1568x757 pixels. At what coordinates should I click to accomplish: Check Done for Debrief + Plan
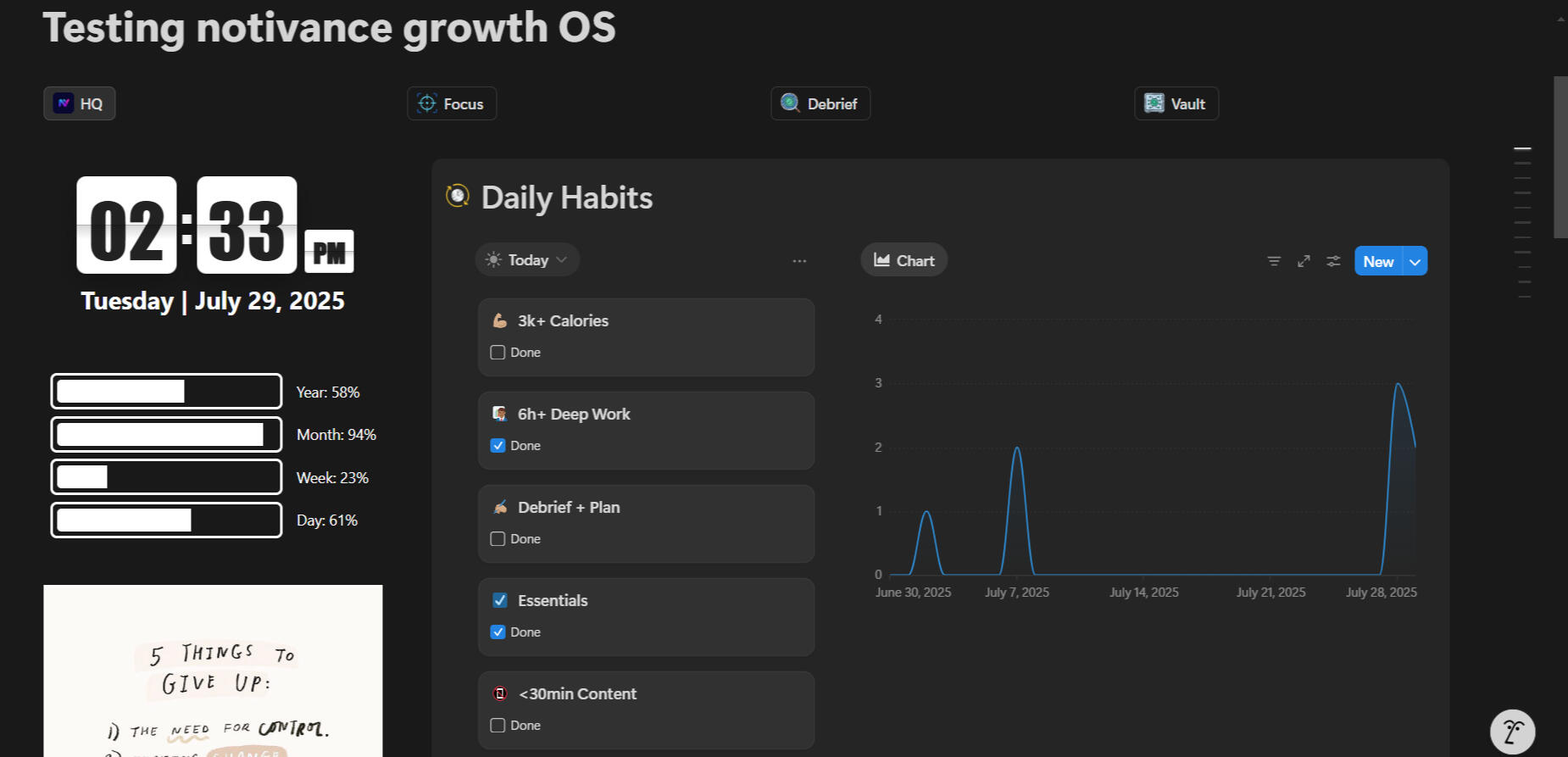(x=498, y=539)
